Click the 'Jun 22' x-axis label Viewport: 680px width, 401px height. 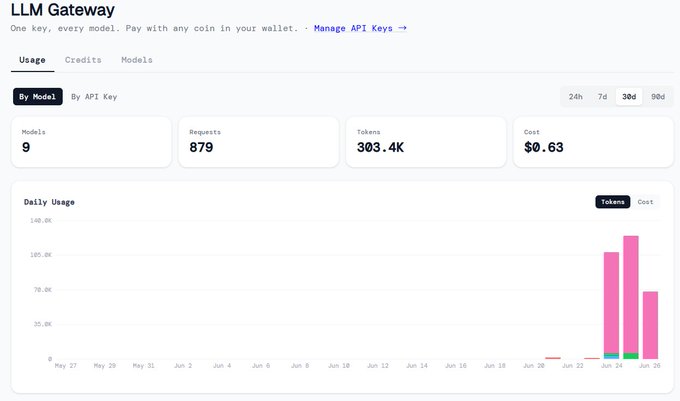tap(572, 366)
